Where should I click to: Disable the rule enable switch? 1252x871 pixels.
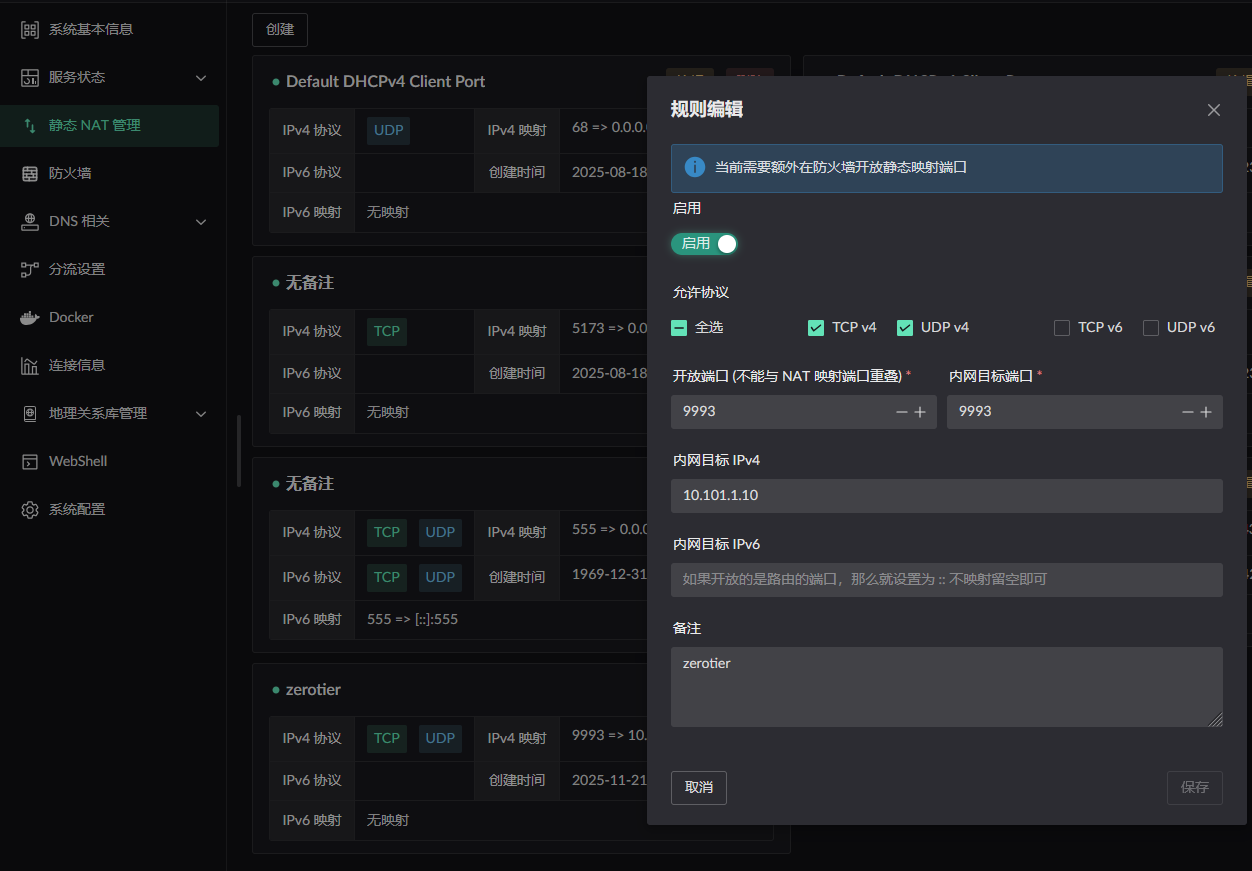pos(705,244)
